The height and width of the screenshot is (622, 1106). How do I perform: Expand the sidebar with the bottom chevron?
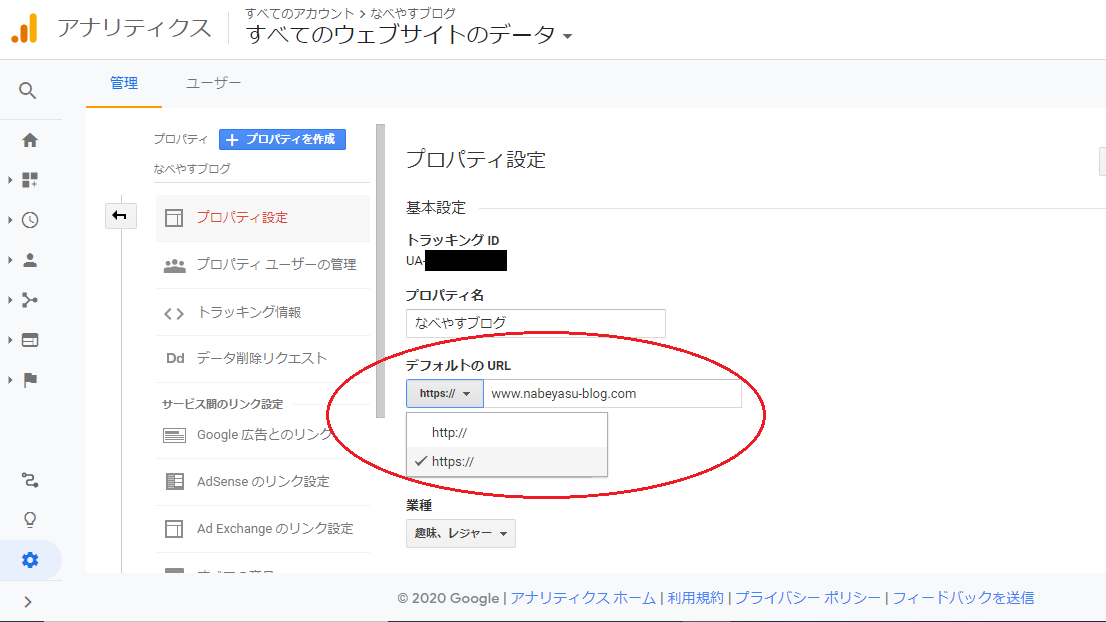click(x=28, y=602)
